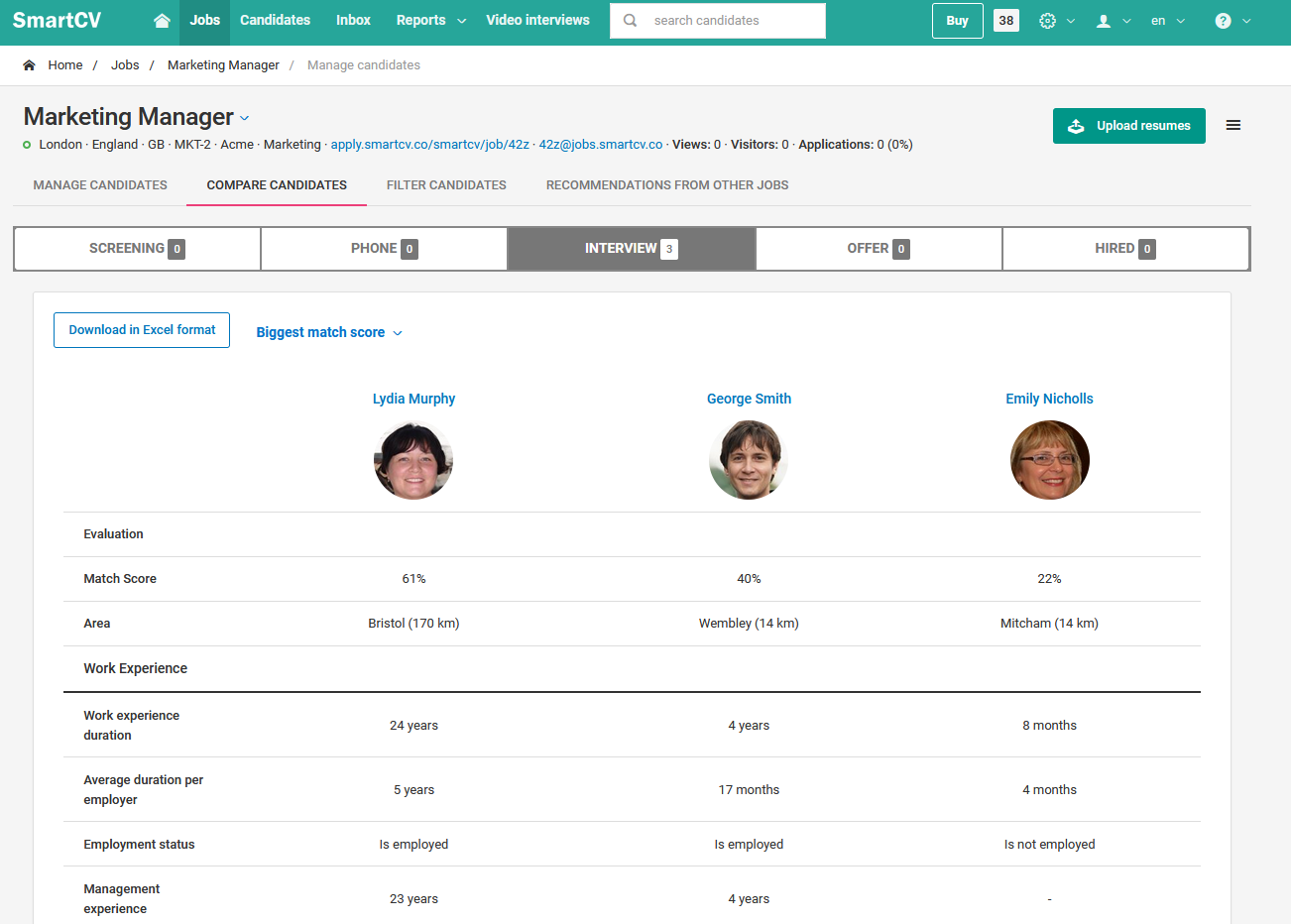
Task: Click George Smith's profile photo
Action: [x=749, y=460]
